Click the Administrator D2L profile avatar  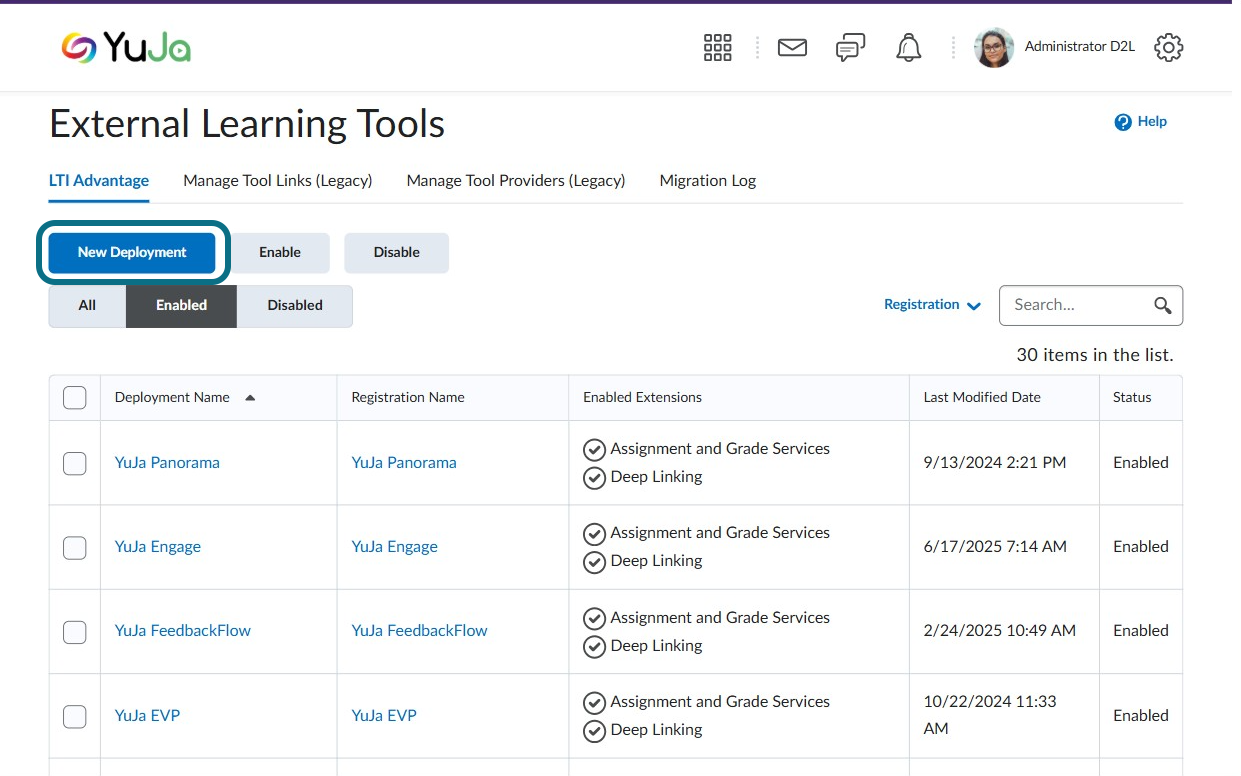pyautogui.click(x=994, y=47)
